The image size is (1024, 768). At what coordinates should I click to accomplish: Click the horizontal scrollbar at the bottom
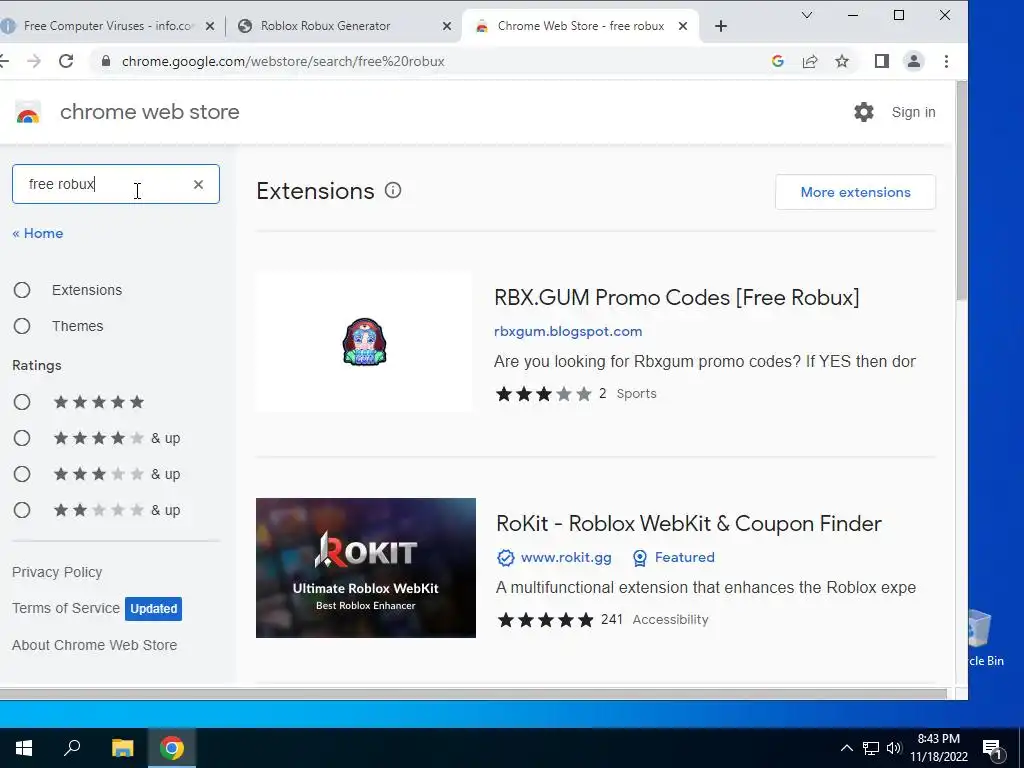click(x=473, y=693)
